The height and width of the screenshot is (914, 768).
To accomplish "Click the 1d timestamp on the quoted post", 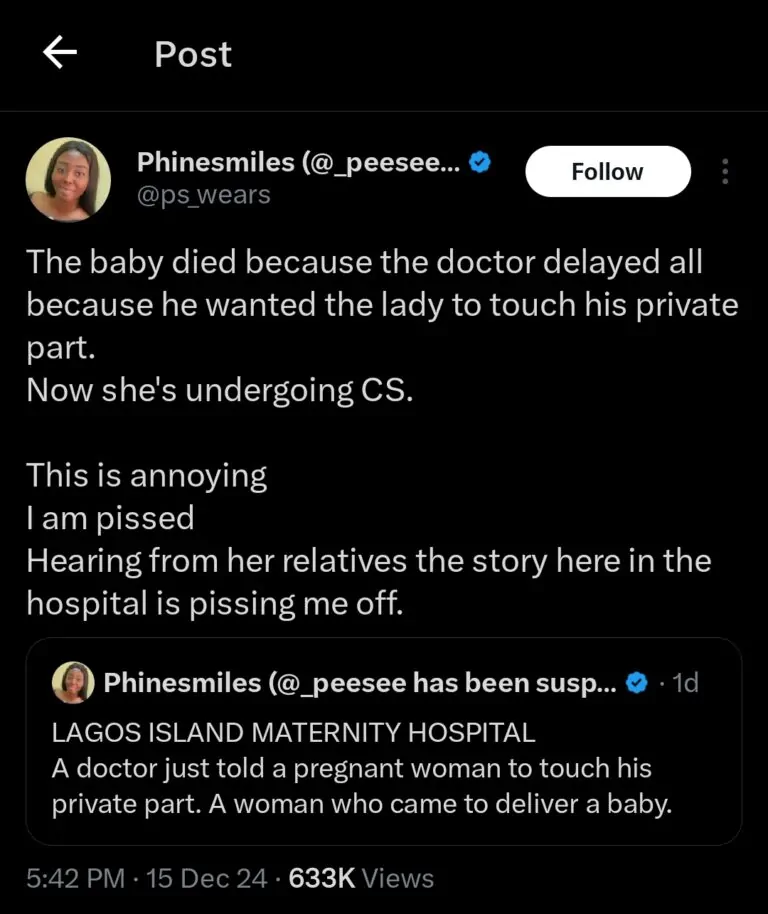I will (685, 684).
